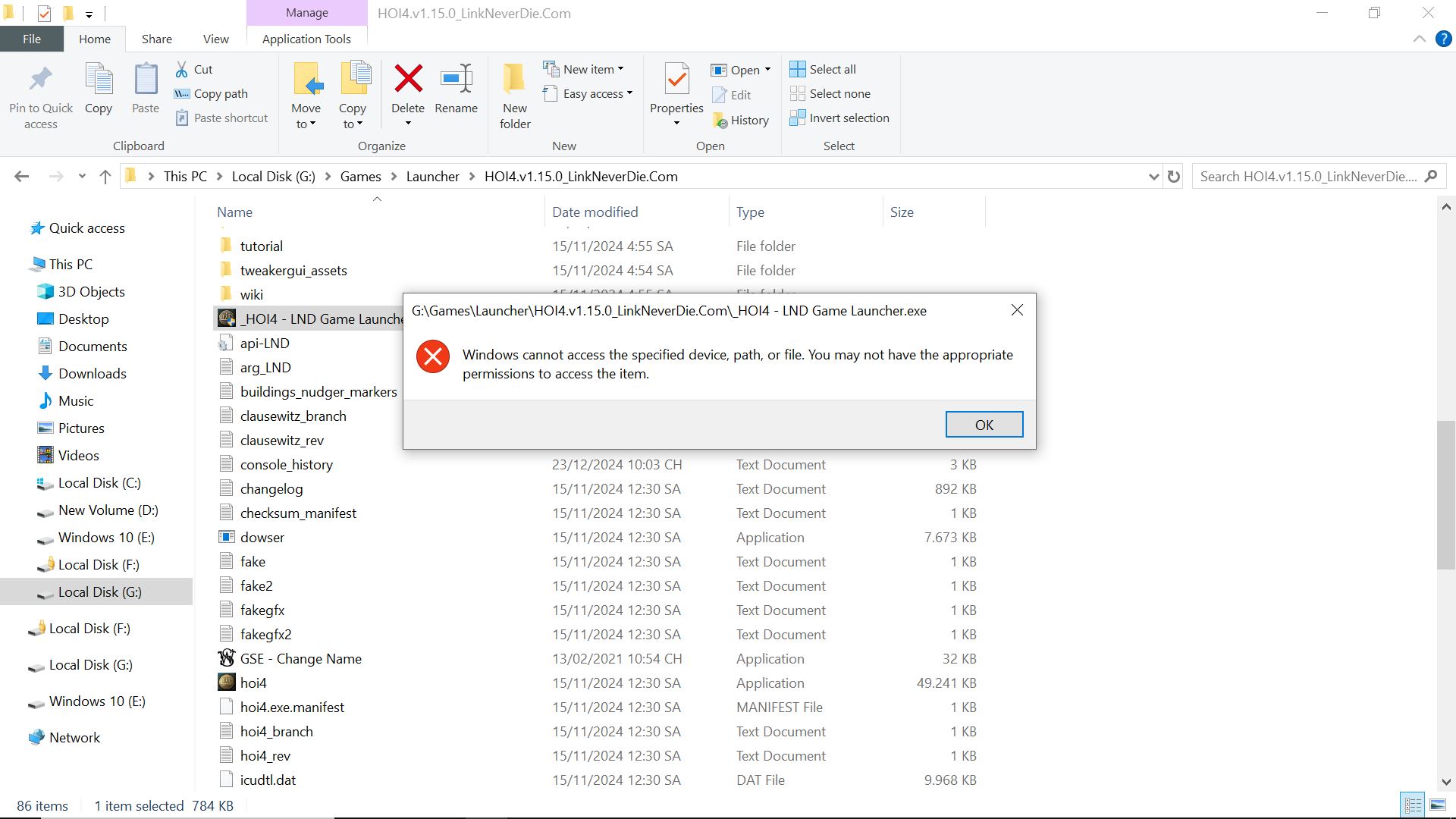The image size is (1456, 819).
Task: Click the History icon in Open group
Action: (720, 120)
